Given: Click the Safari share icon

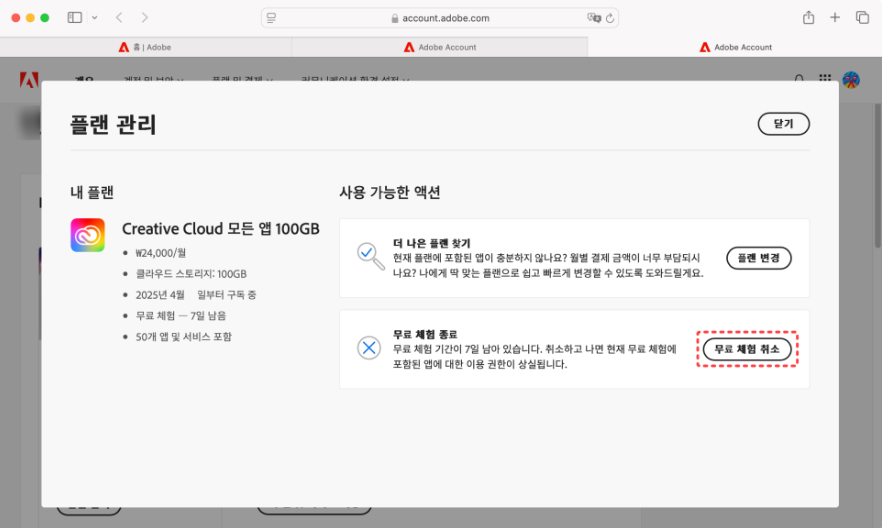Looking at the screenshot, I should pyautogui.click(x=808, y=17).
